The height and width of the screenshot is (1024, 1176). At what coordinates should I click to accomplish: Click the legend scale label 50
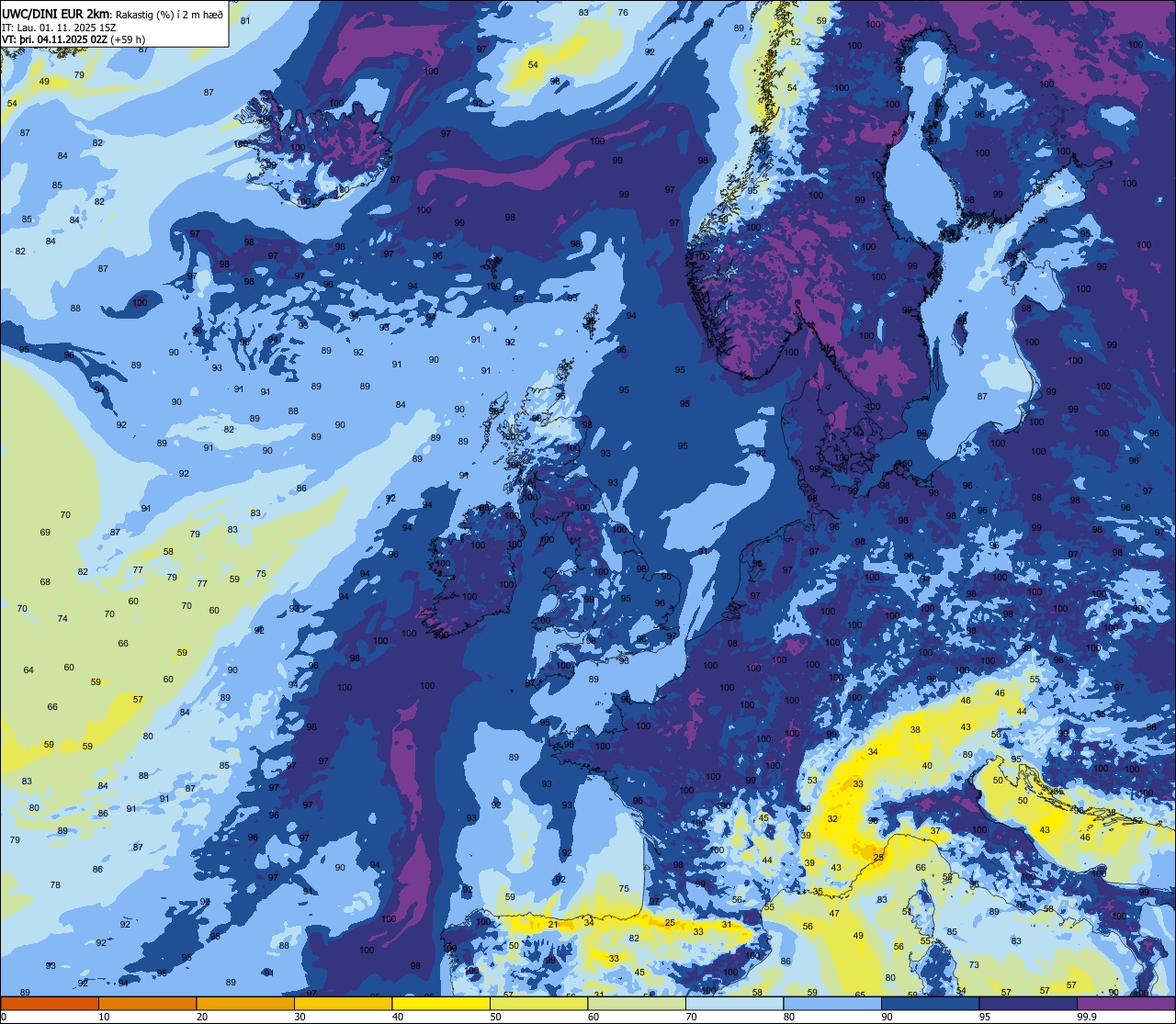495,1017
